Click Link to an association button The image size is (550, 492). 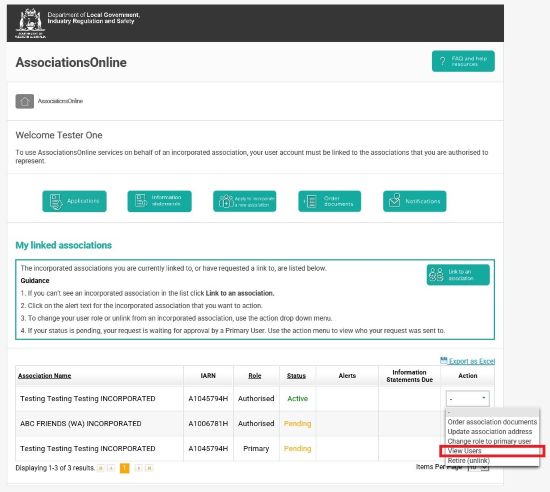point(458,275)
